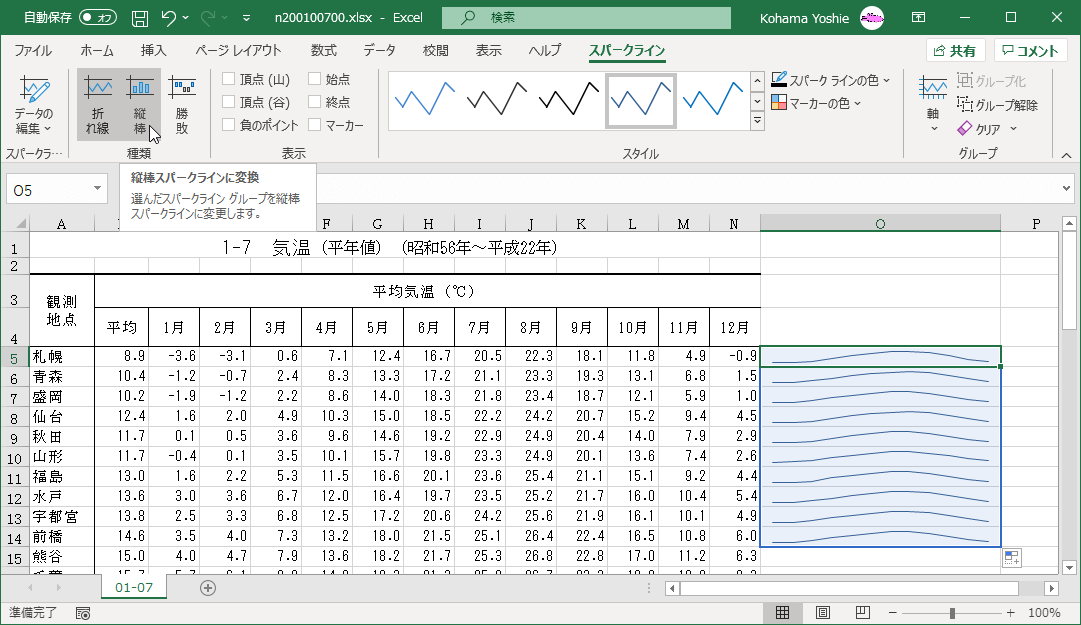This screenshot has width=1081, height=625.
Task: Select the 勝敗 win/loss sparkline type
Action: [x=182, y=104]
